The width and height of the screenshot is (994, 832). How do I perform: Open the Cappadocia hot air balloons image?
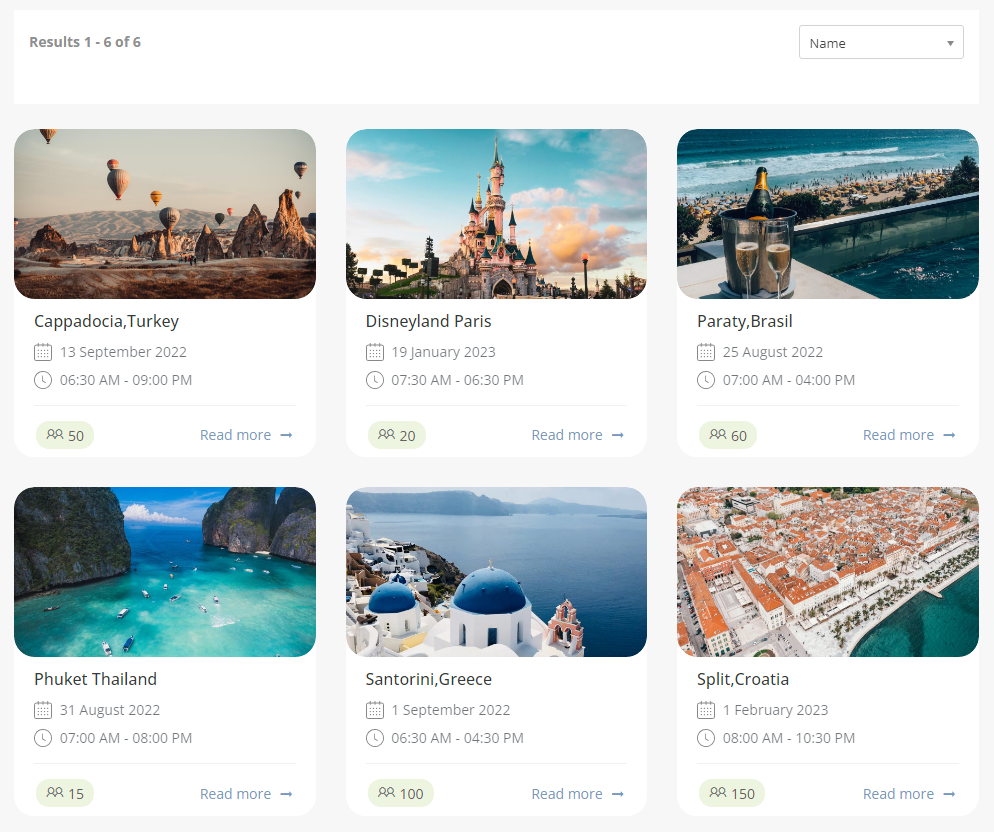pos(165,214)
